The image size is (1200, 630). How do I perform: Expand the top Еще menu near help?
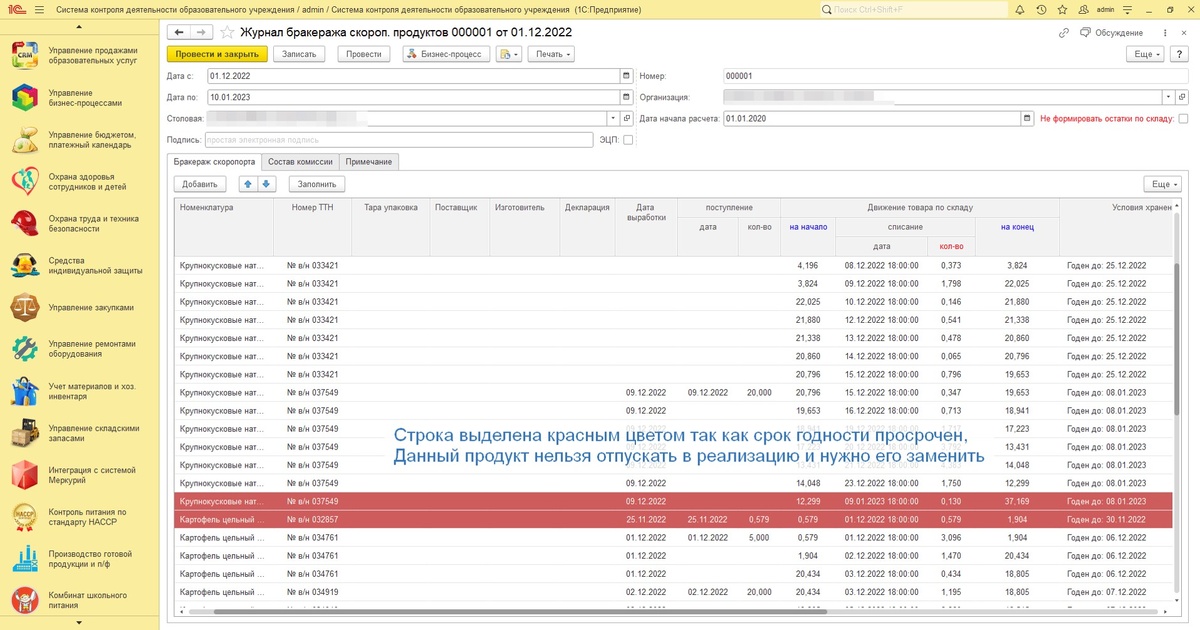click(x=1147, y=54)
